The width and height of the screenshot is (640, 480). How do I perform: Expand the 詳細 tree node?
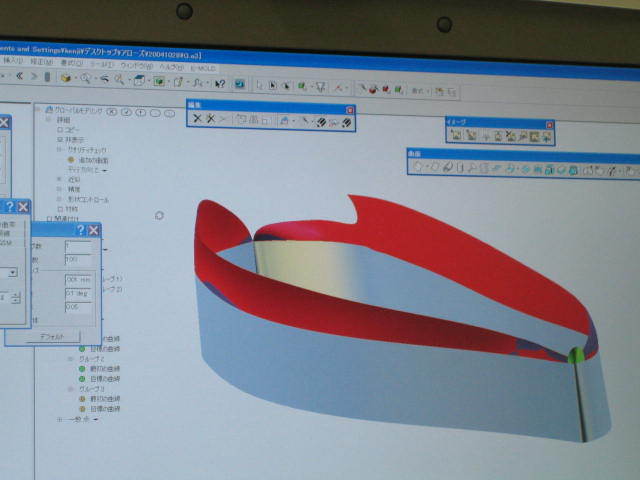[49, 119]
